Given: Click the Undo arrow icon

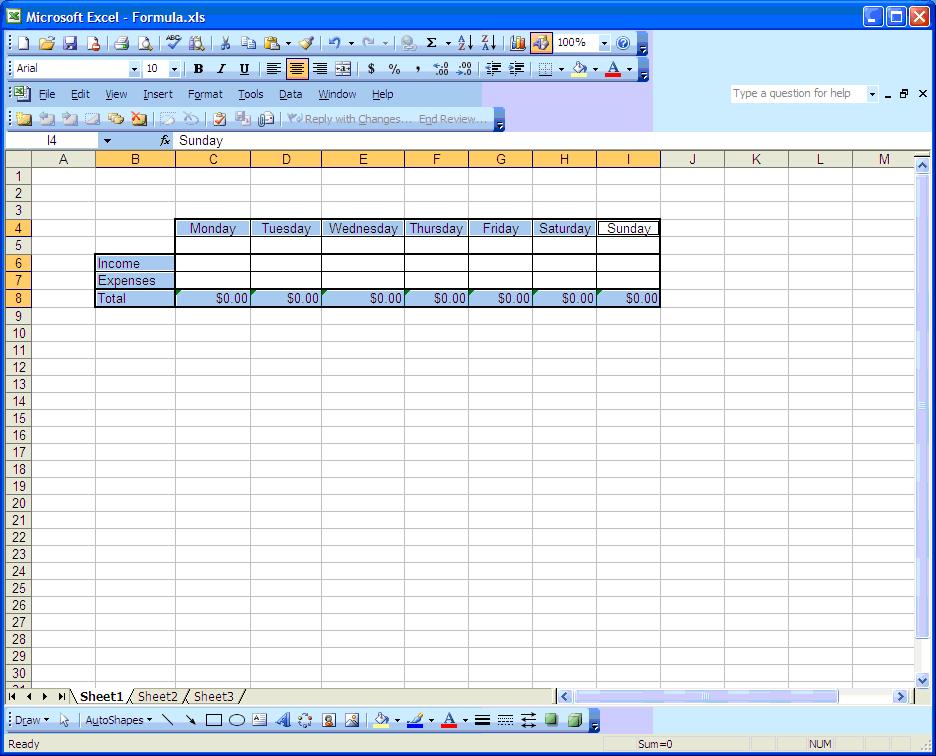Looking at the screenshot, I should pos(335,43).
